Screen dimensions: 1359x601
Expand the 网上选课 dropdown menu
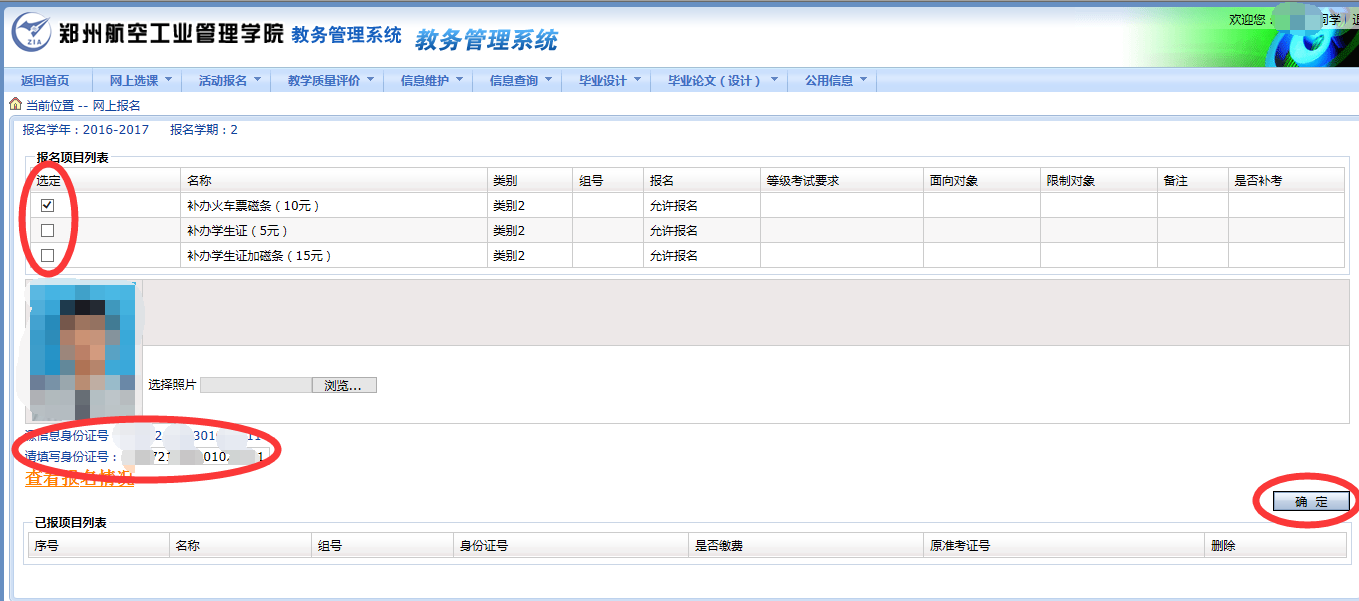(x=140, y=80)
